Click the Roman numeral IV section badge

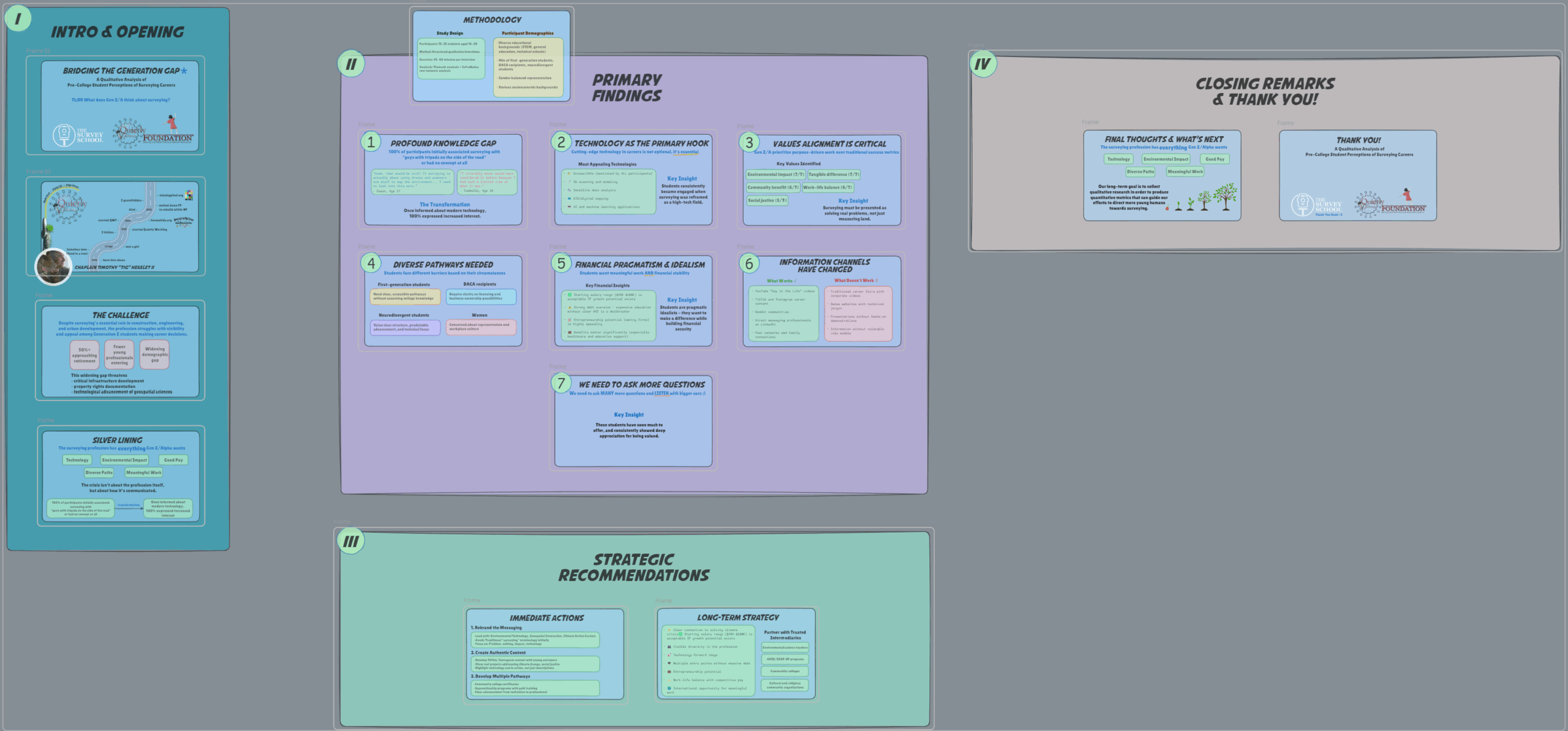pos(982,64)
